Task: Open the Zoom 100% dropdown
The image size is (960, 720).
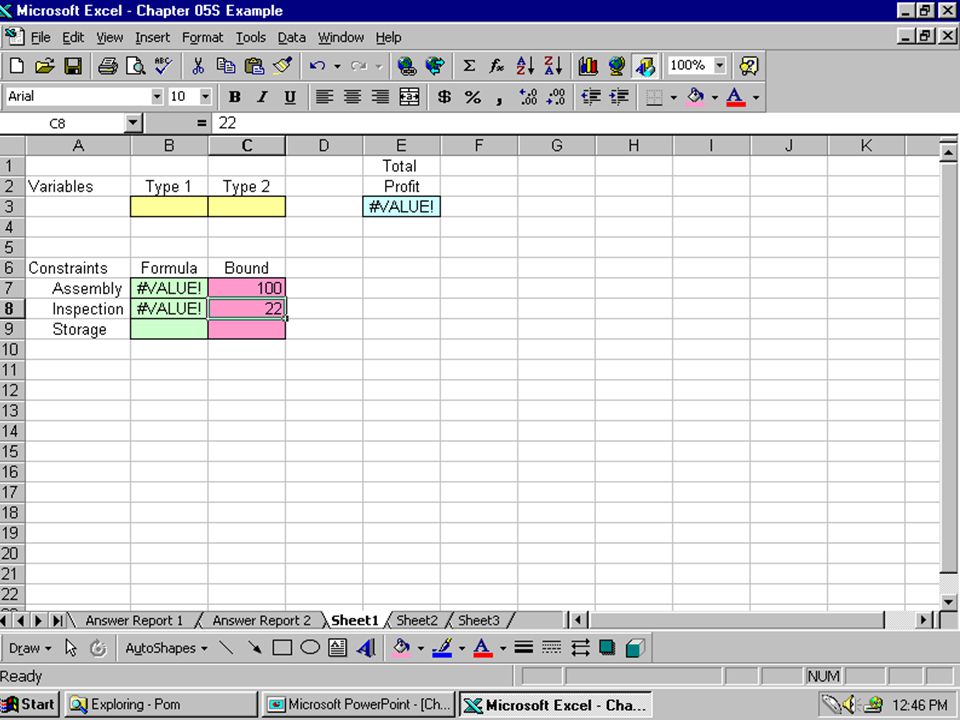Action: pyautogui.click(x=720, y=65)
